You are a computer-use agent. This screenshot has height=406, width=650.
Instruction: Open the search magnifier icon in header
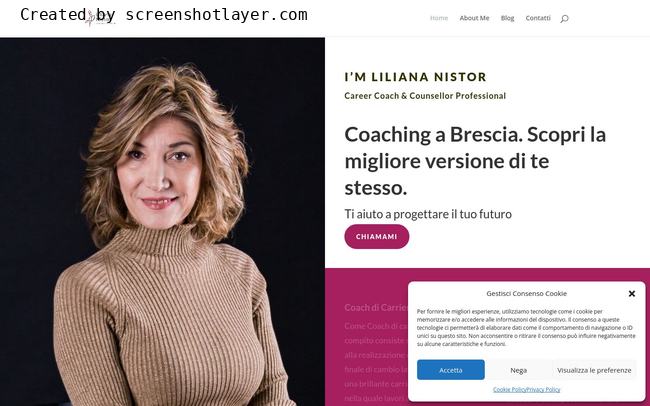click(x=564, y=19)
